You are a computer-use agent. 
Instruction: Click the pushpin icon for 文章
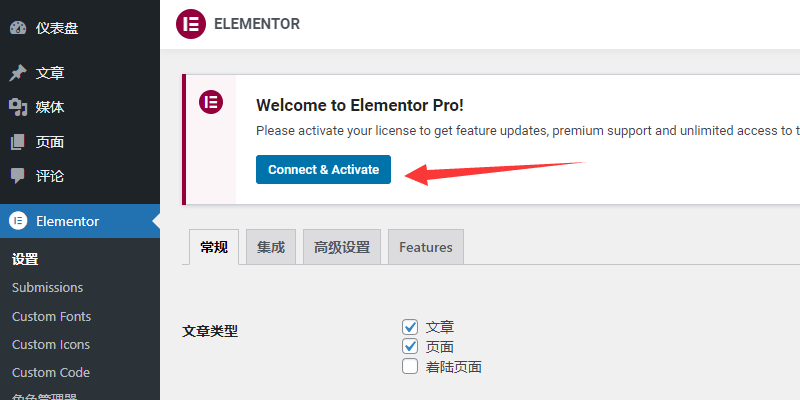coord(18,73)
